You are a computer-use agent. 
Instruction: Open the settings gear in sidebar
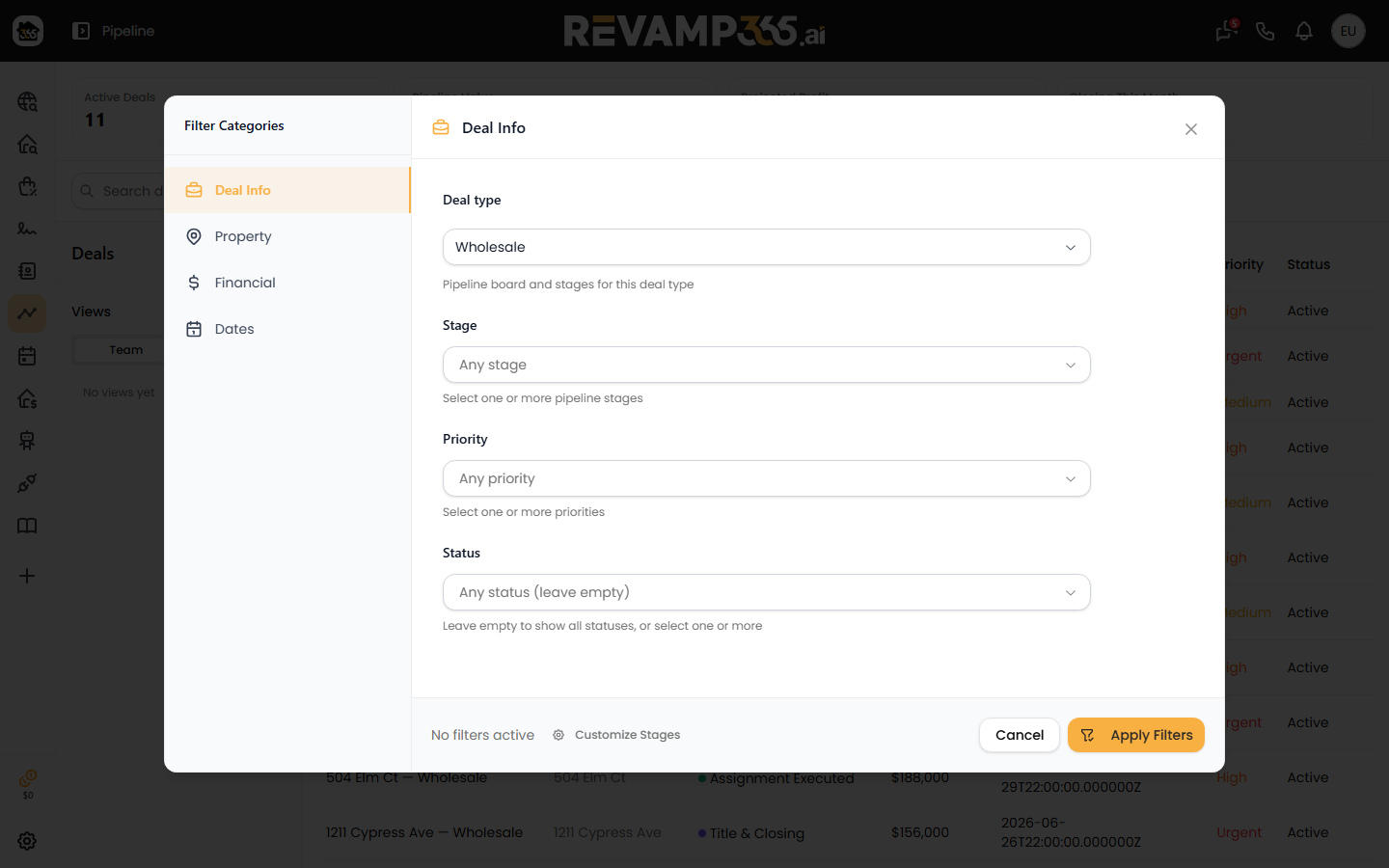[27, 841]
